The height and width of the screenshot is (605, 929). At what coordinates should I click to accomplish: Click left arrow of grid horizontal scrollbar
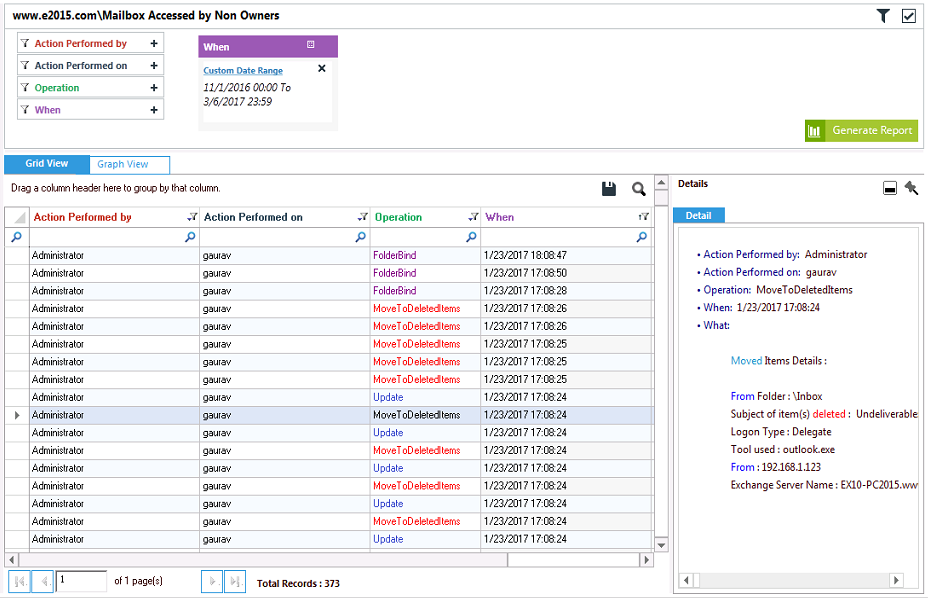[x=12, y=559]
